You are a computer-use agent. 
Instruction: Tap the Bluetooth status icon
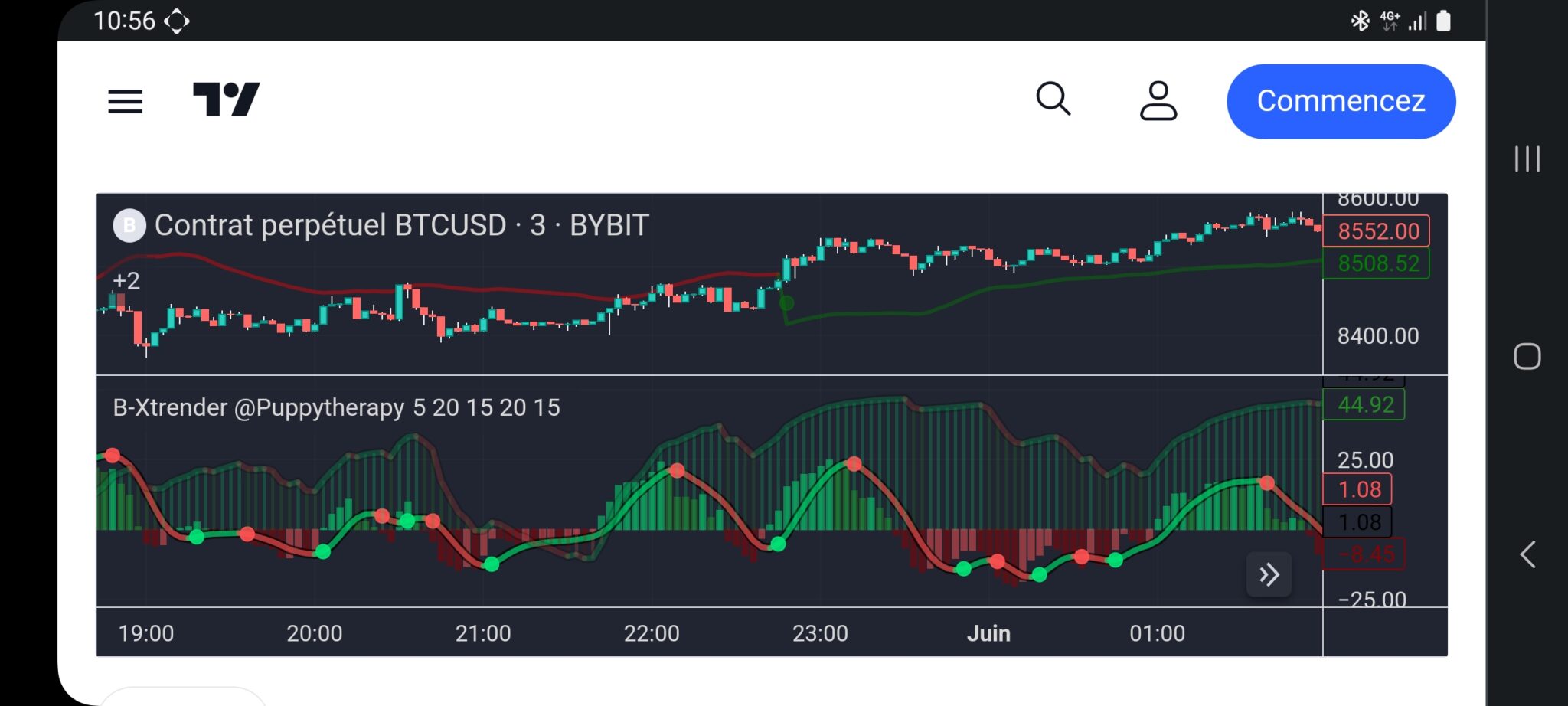1361,21
